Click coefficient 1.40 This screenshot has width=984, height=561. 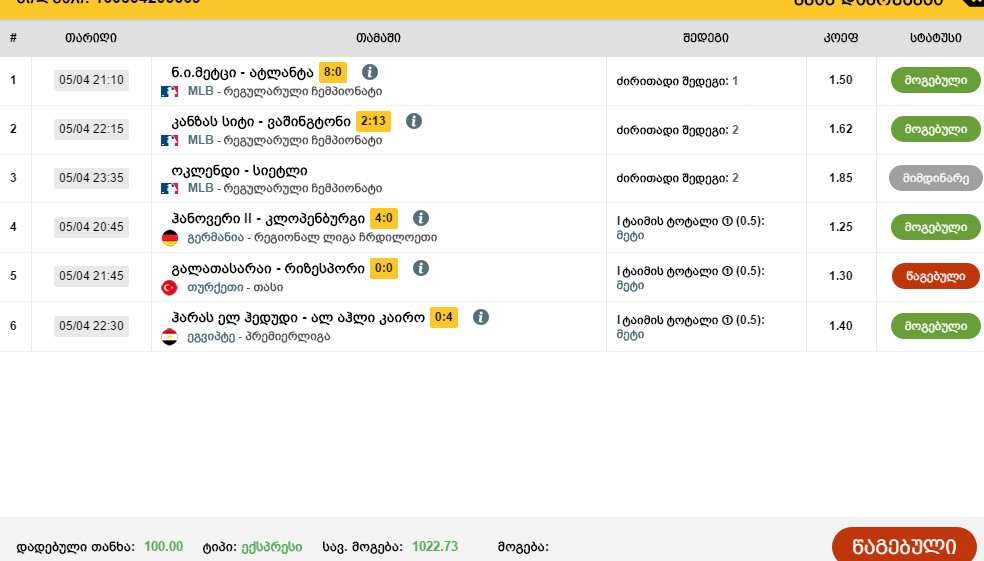click(841, 326)
